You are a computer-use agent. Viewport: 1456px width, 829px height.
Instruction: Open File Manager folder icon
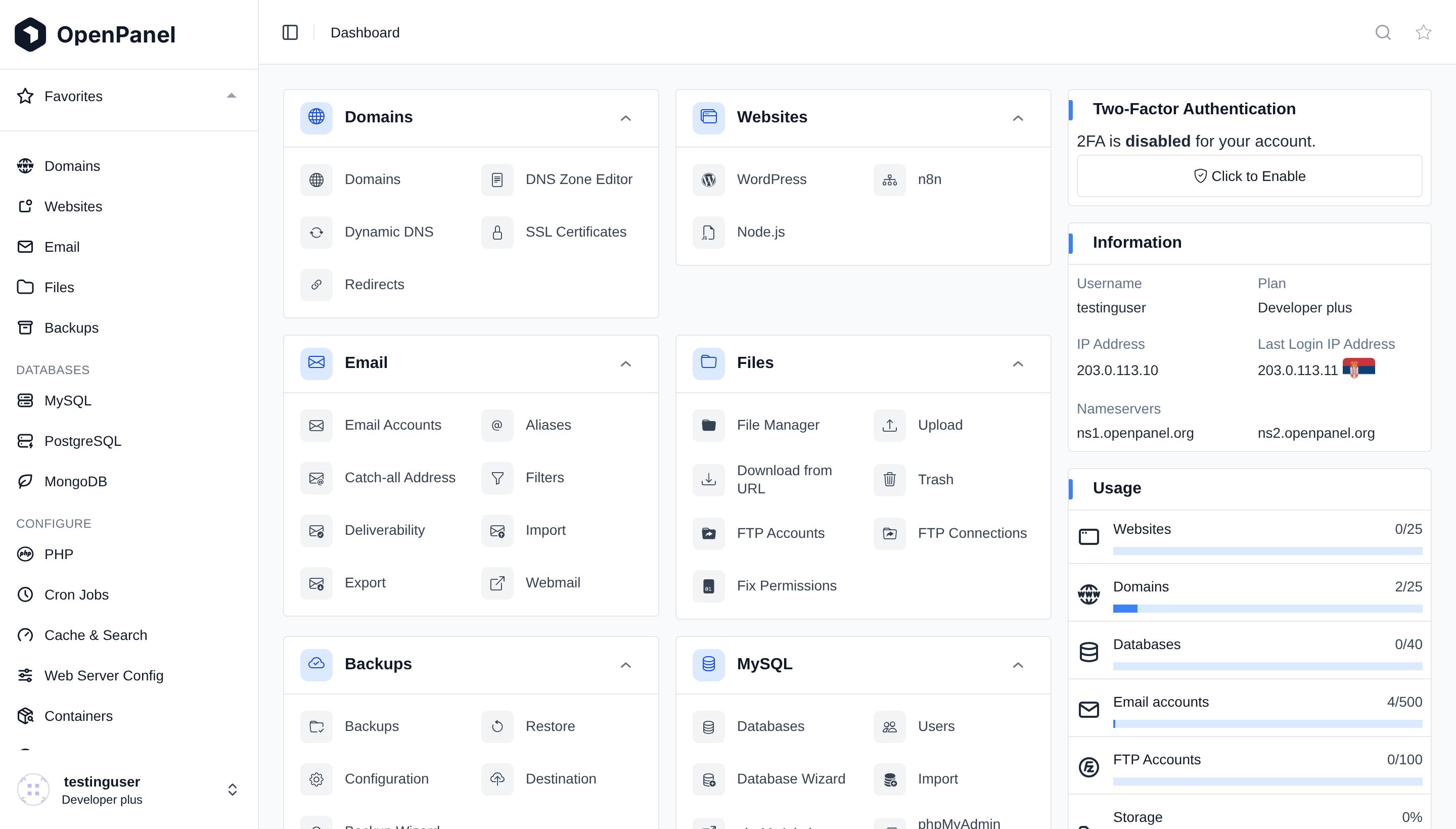point(708,425)
